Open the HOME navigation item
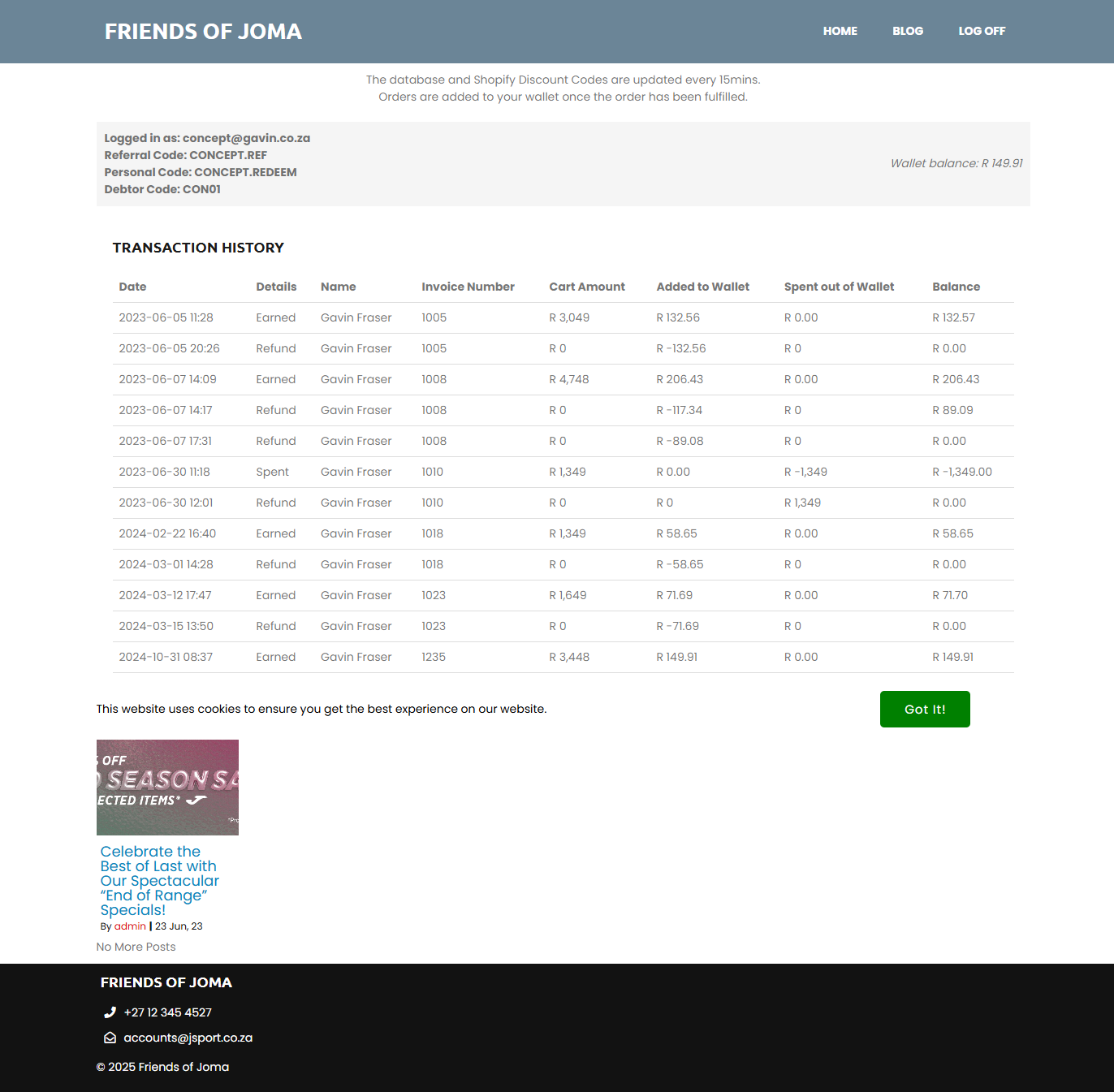Image resolution: width=1114 pixels, height=1092 pixels. tap(840, 31)
